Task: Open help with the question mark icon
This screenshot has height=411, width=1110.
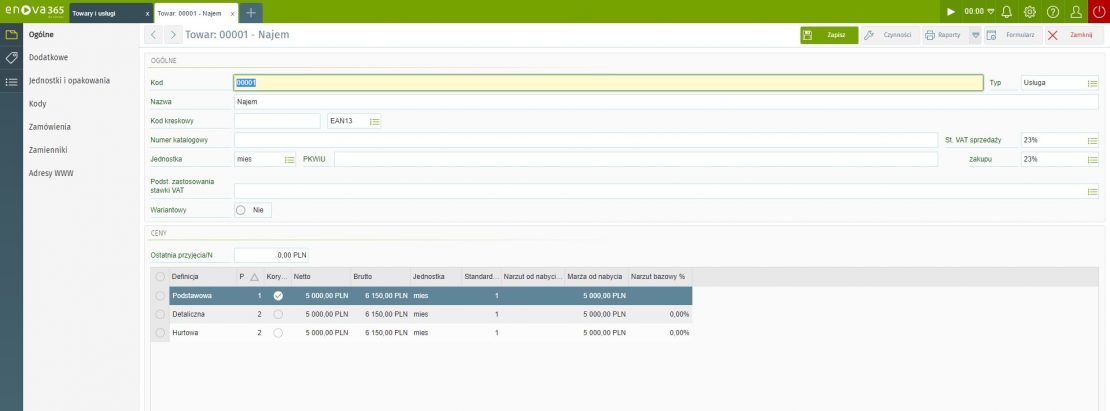Action: click(x=1052, y=11)
